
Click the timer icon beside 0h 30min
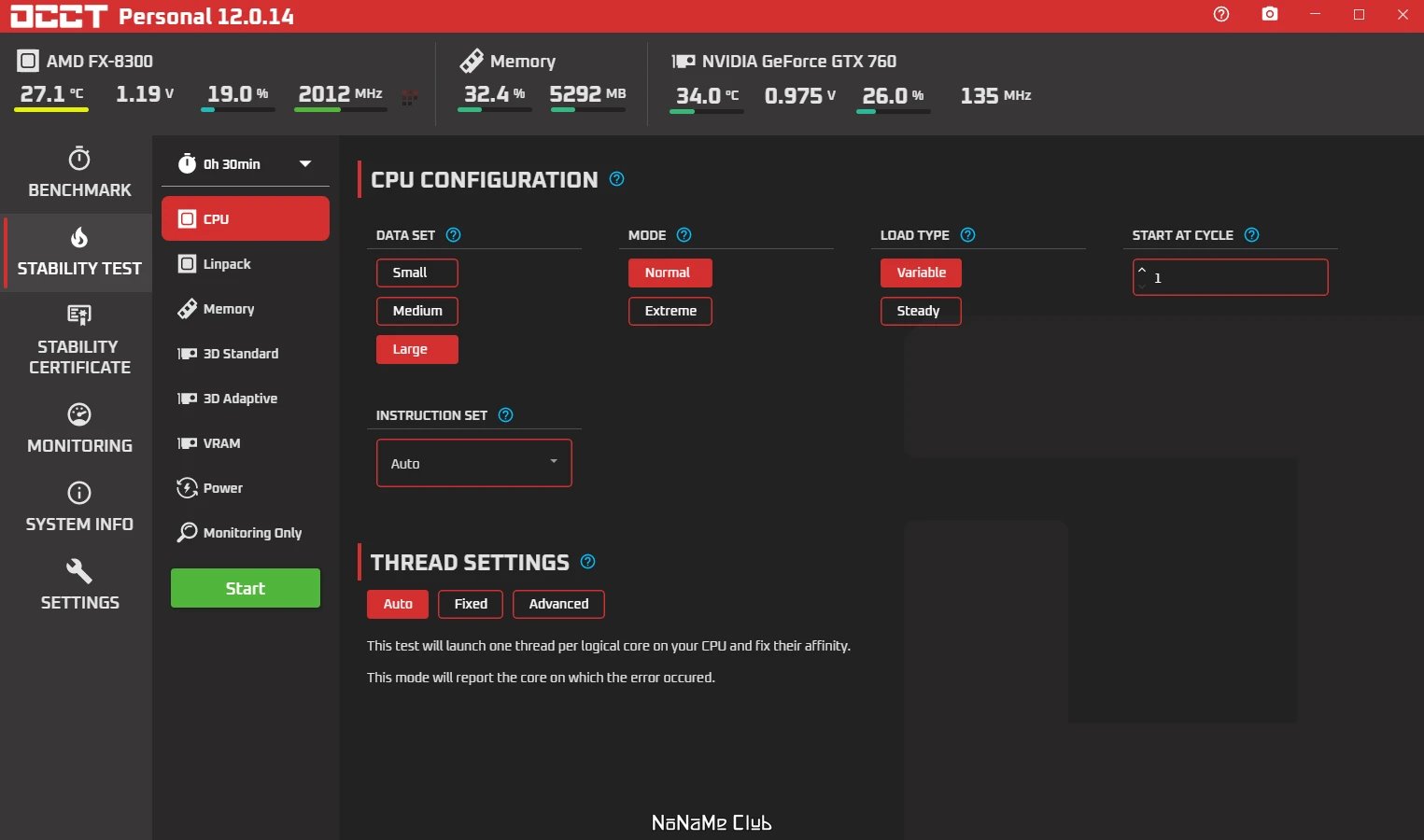[187, 163]
